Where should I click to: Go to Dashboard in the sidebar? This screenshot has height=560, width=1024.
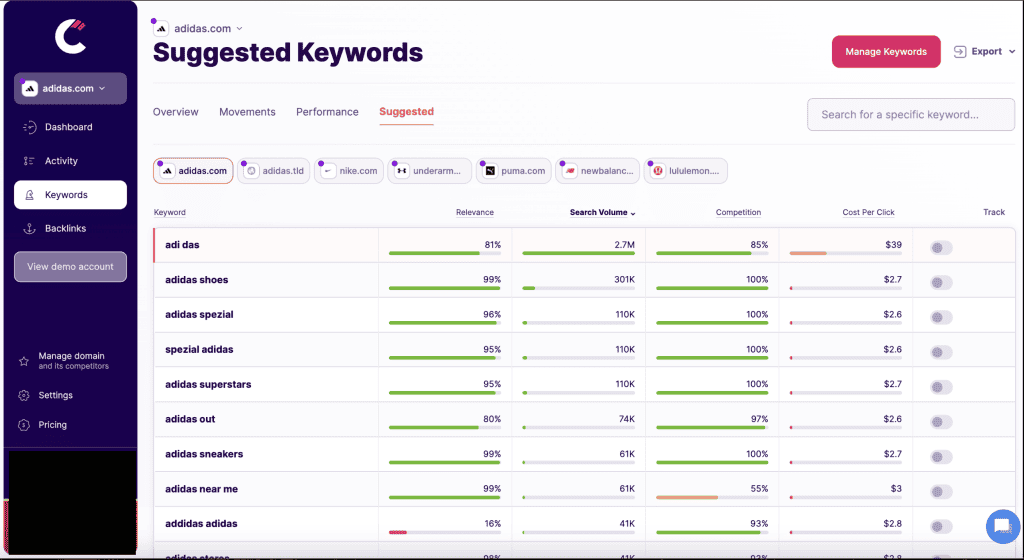71,127
